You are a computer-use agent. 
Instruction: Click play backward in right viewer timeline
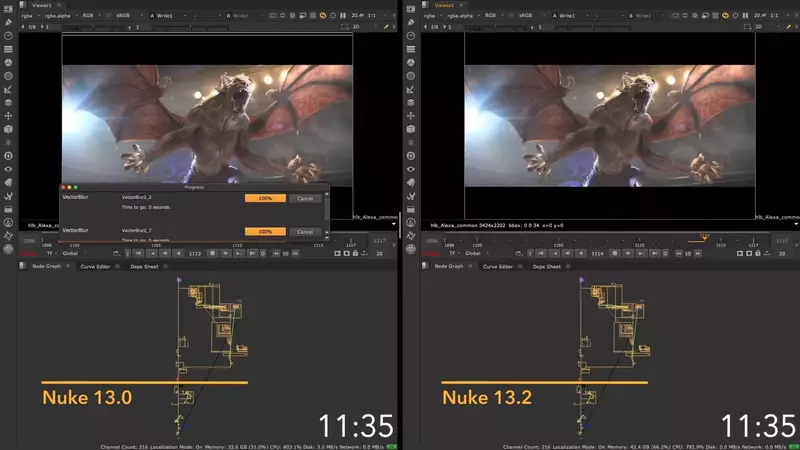point(581,253)
